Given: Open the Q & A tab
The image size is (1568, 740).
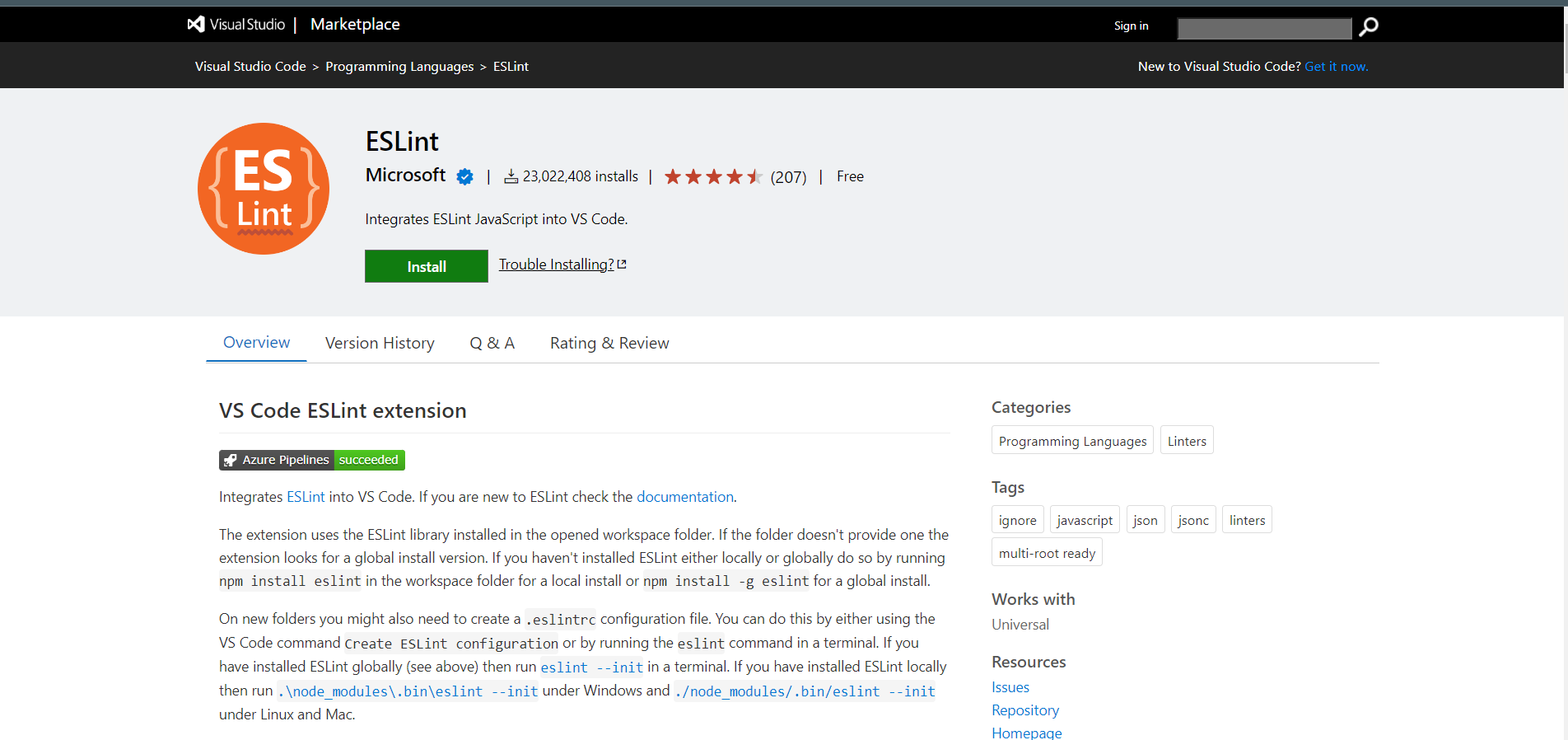Looking at the screenshot, I should point(492,344).
